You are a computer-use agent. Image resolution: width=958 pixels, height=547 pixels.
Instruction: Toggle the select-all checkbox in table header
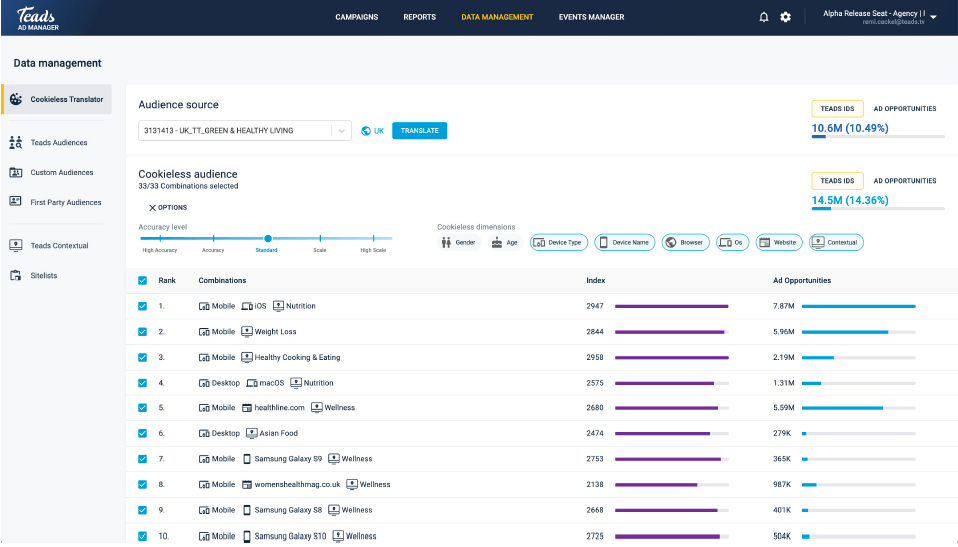click(142, 281)
